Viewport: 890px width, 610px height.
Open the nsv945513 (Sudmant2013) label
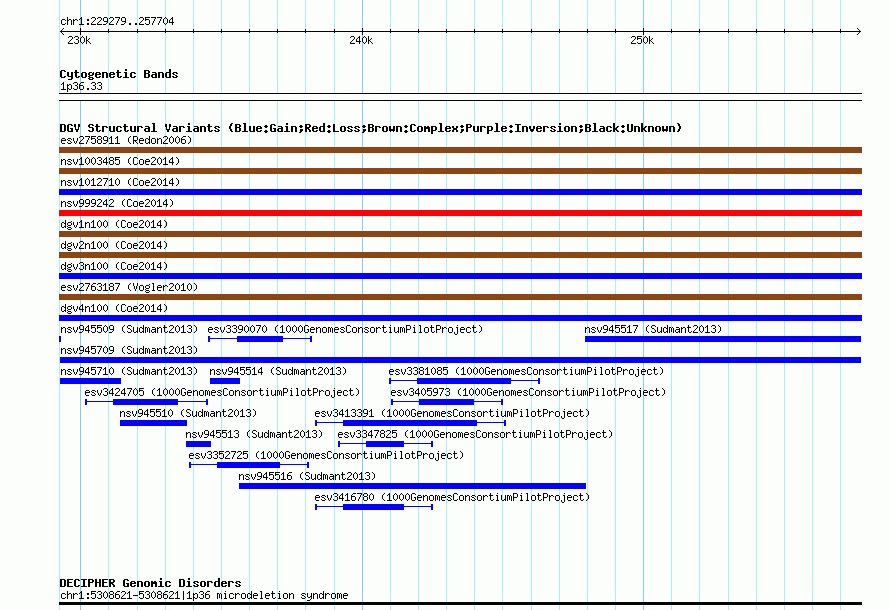tap(254, 434)
